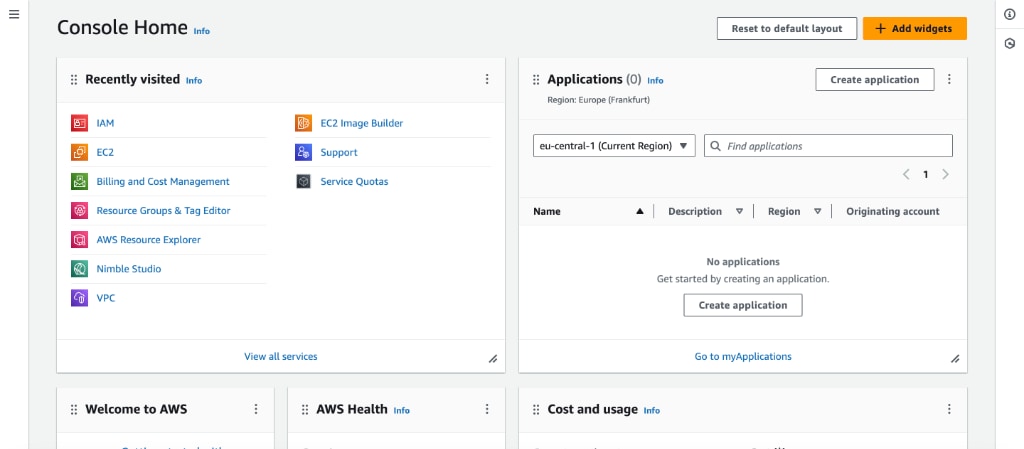1024x449 pixels.
Task: Click Info link next to AWS Health
Action: point(402,410)
